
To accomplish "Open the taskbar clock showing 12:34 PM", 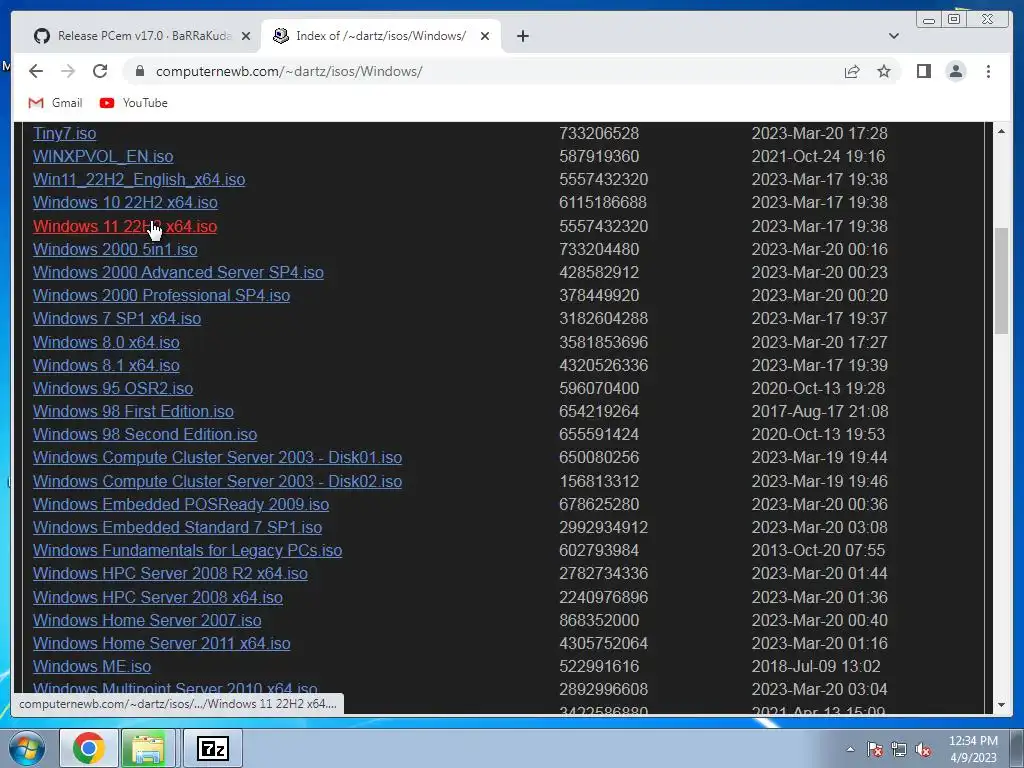I will coord(973,749).
